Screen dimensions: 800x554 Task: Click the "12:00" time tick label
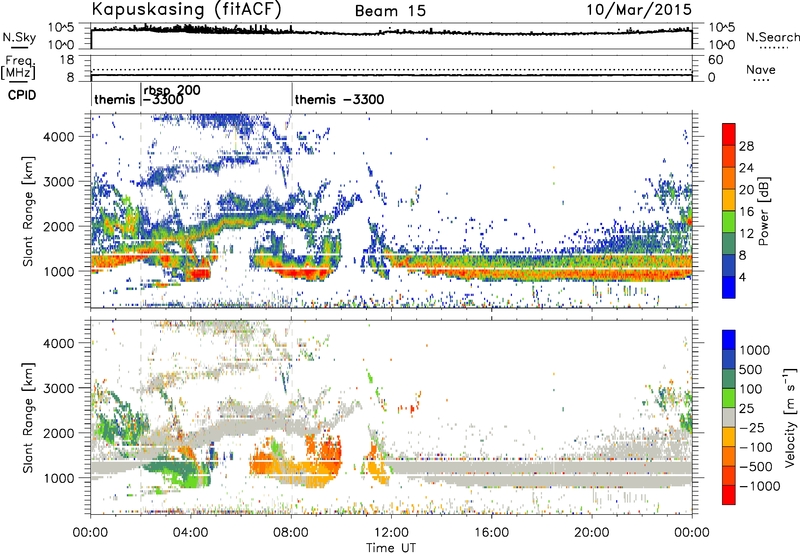pyautogui.click(x=391, y=533)
